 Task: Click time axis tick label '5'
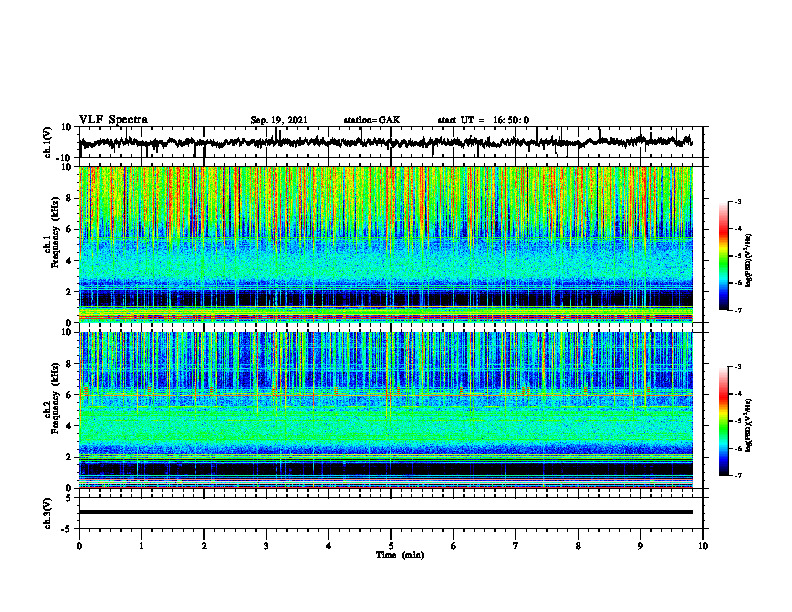click(x=391, y=546)
